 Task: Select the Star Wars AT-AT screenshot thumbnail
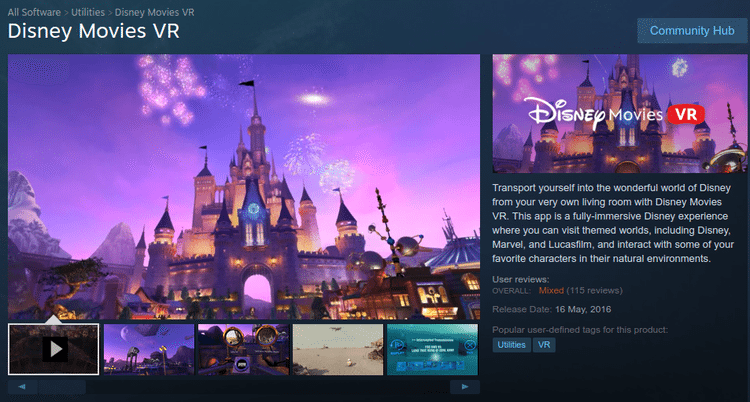149,349
